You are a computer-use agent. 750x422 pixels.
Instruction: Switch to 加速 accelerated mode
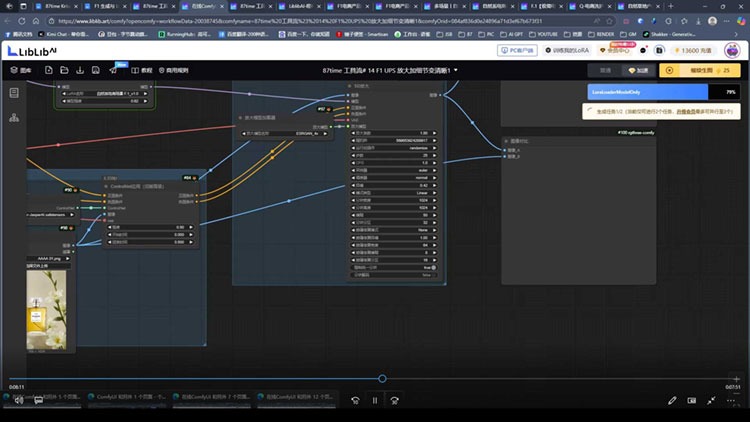coord(637,71)
